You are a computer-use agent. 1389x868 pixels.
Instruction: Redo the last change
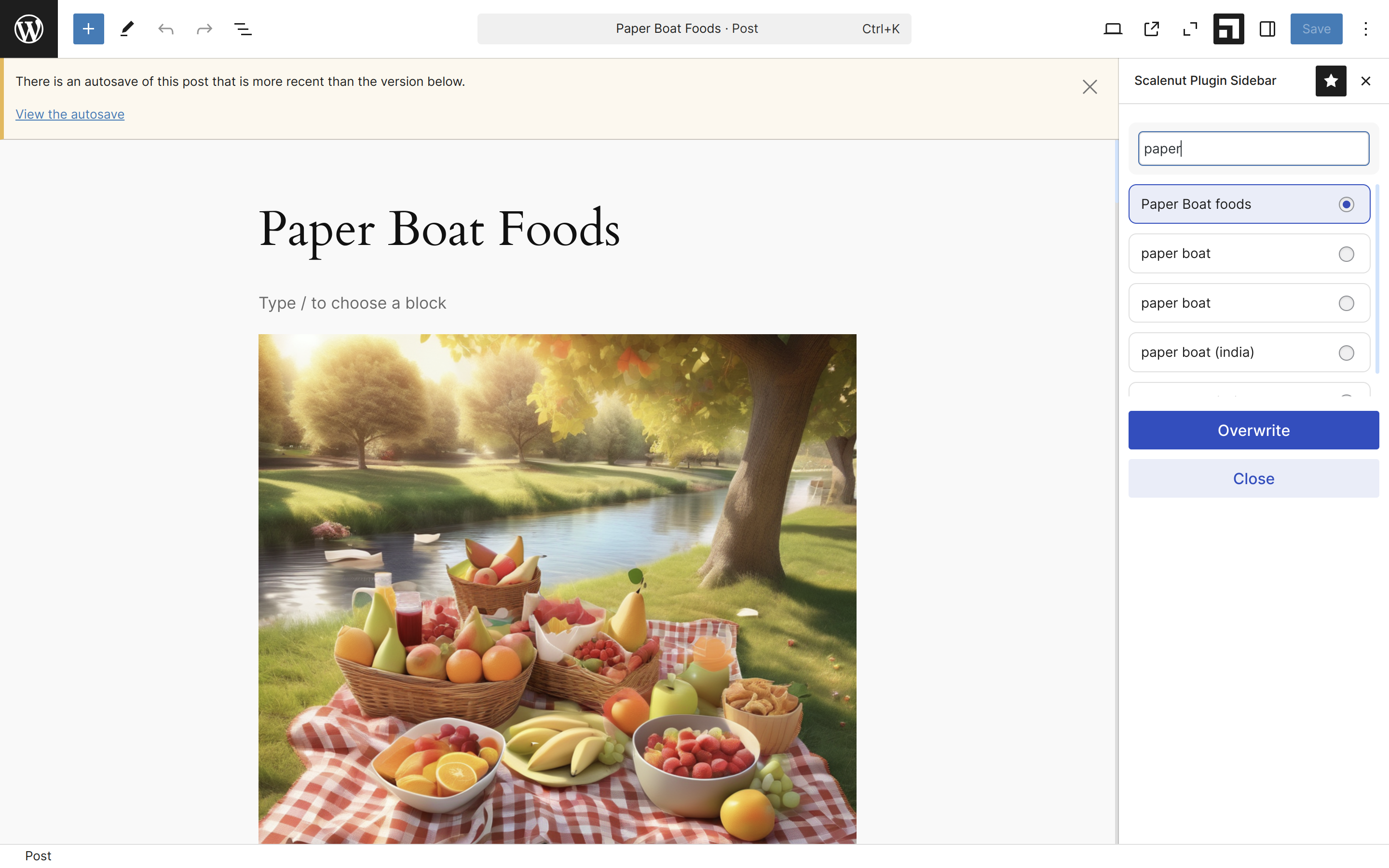pyautogui.click(x=204, y=29)
